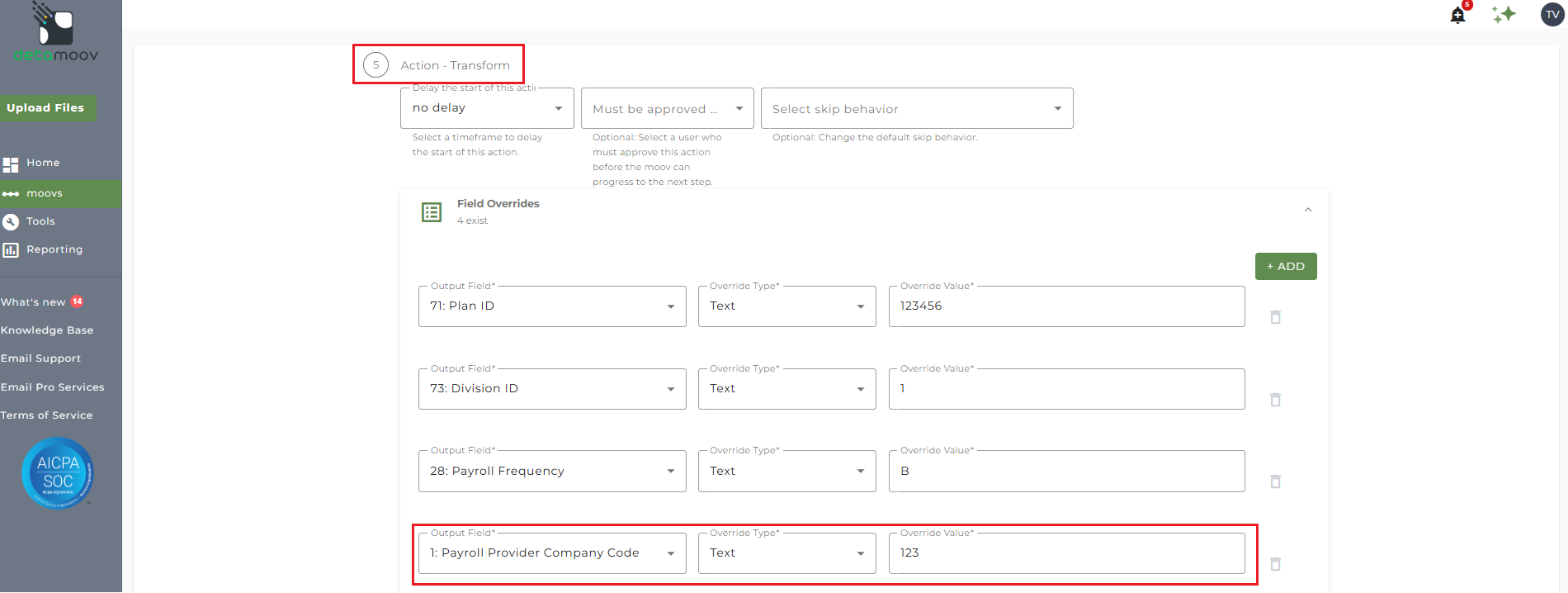Viewport: 1568px width, 593px height.
Task: Collapse the Field Overrides section
Action: 1308,211
